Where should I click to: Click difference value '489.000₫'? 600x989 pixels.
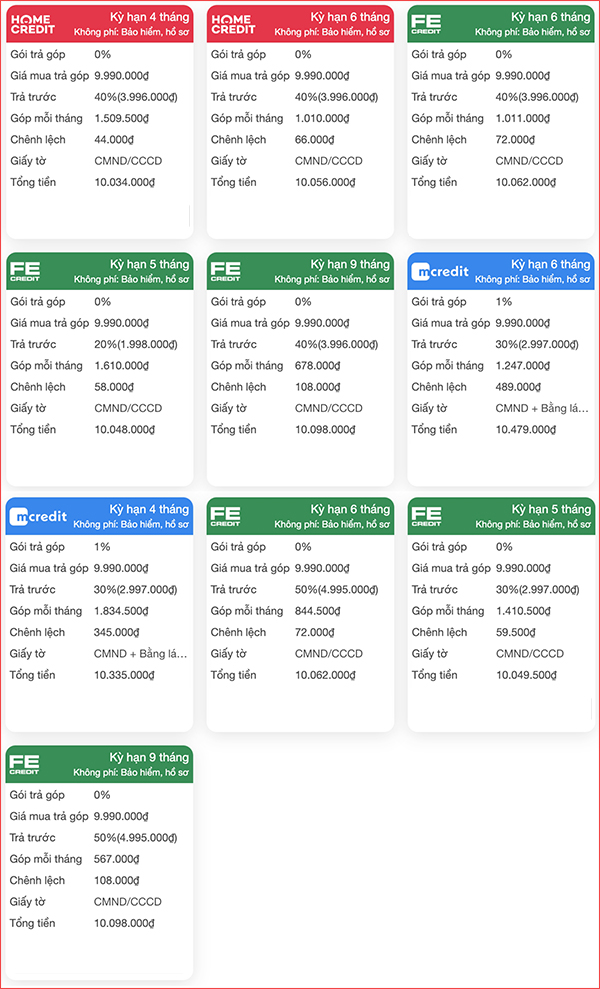coord(518,387)
